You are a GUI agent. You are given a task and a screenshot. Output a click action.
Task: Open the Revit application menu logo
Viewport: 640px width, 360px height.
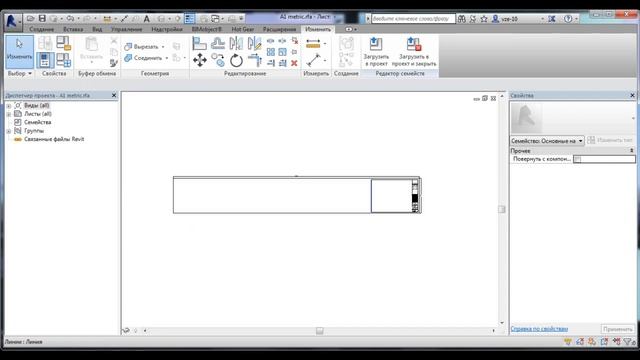[x=12, y=21]
